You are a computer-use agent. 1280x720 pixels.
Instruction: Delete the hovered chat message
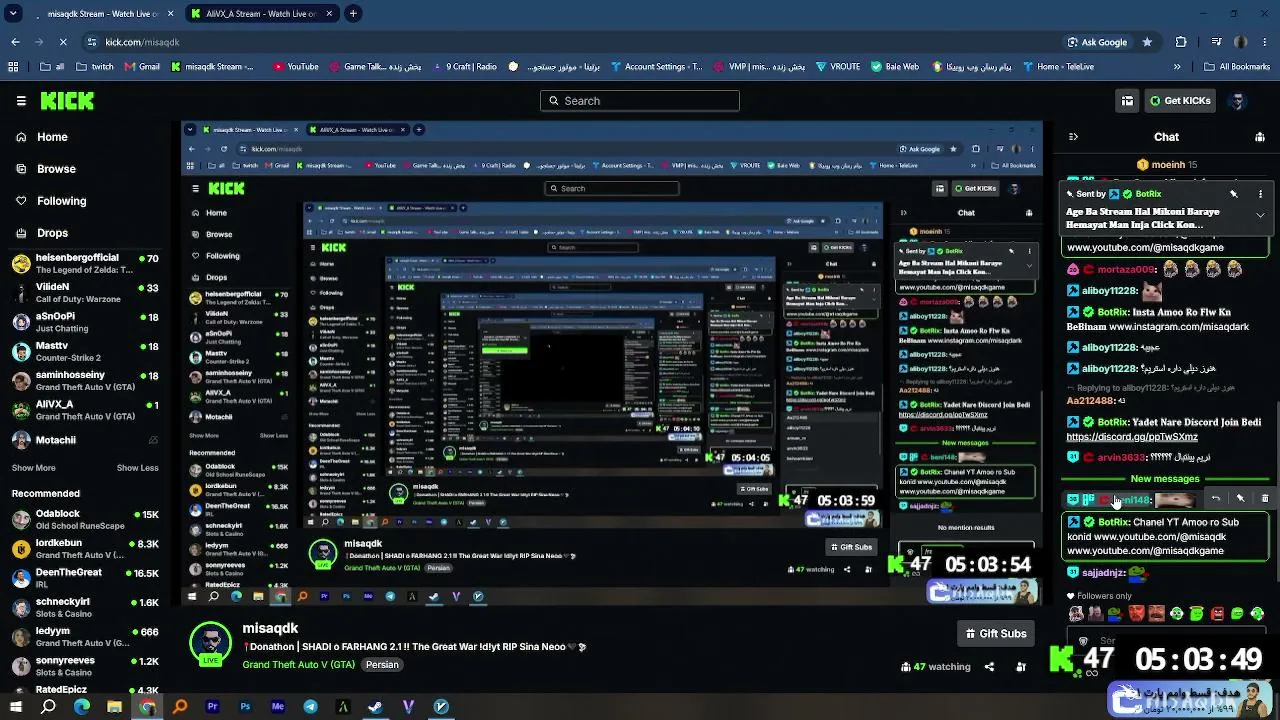pyautogui.click(x=1264, y=499)
